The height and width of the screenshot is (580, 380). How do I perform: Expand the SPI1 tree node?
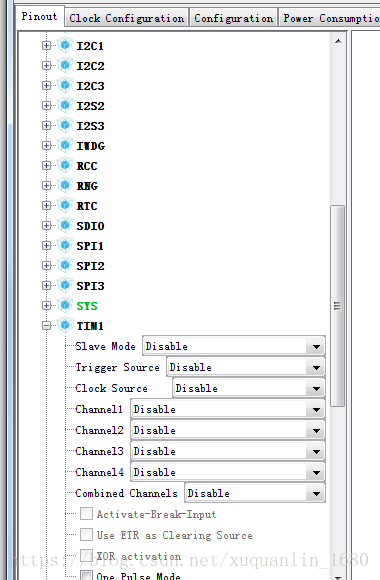pos(46,245)
